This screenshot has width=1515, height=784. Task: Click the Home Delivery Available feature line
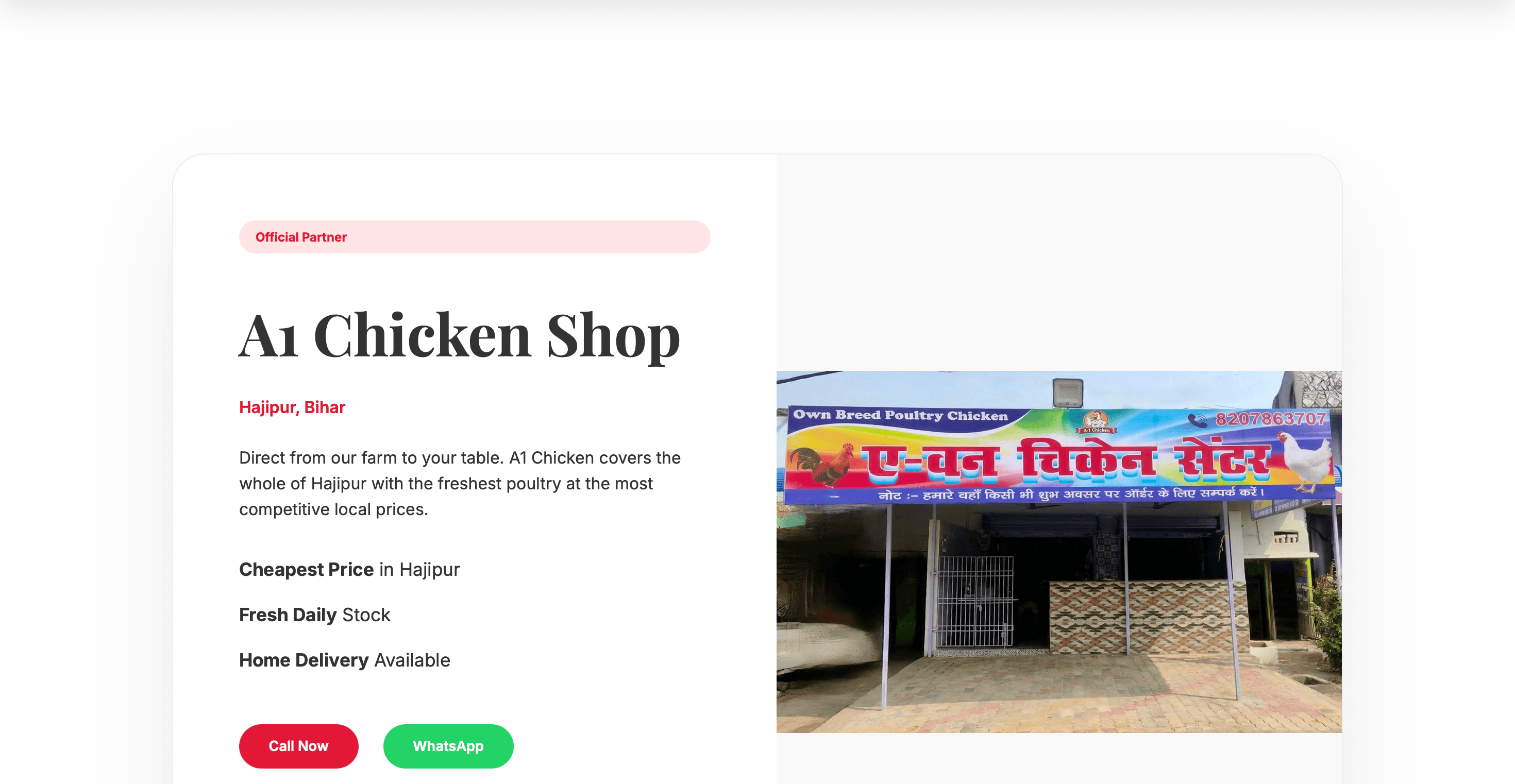[345, 660]
